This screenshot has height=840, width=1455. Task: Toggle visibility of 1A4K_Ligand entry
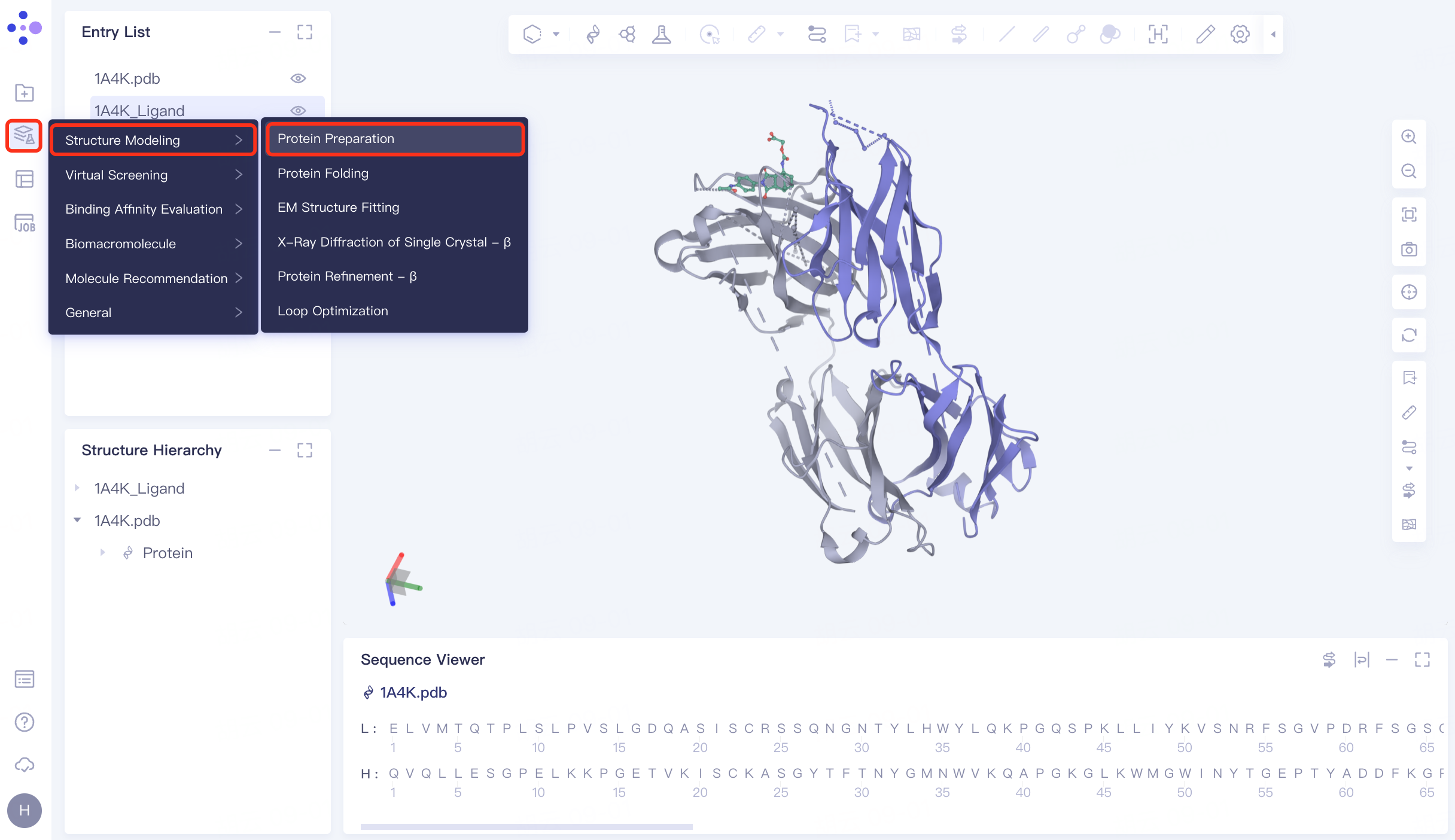point(298,111)
